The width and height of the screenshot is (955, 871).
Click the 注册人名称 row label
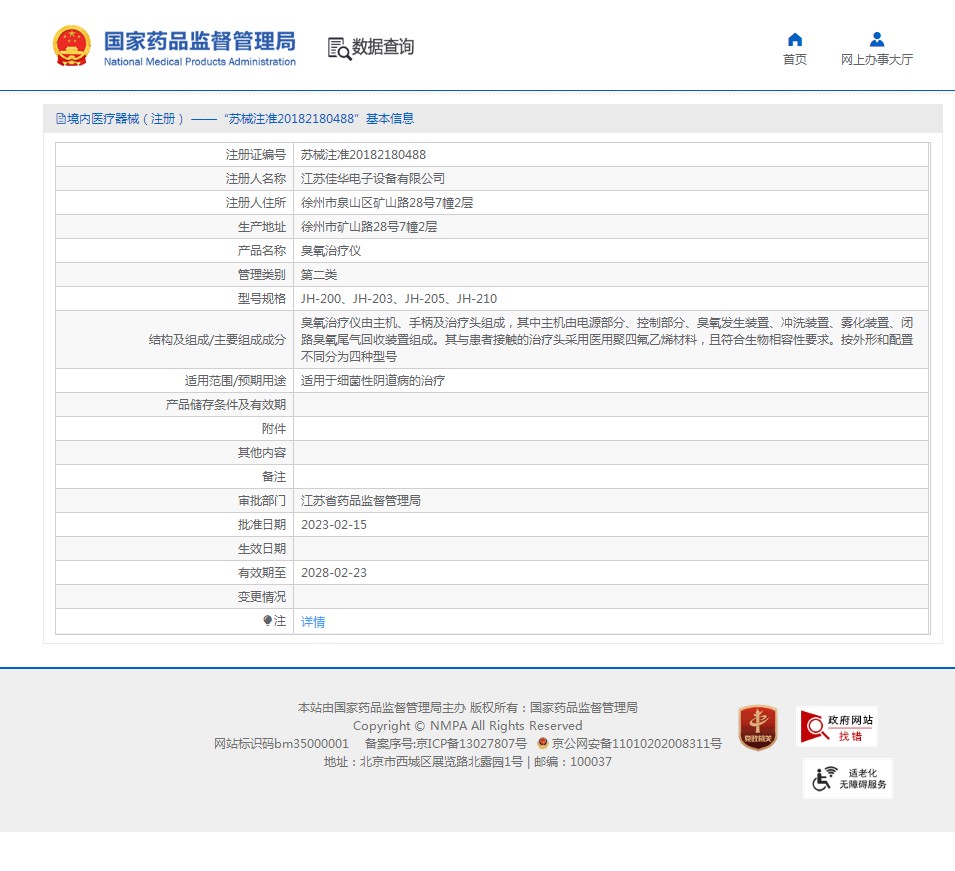pyautogui.click(x=256, y=178)
